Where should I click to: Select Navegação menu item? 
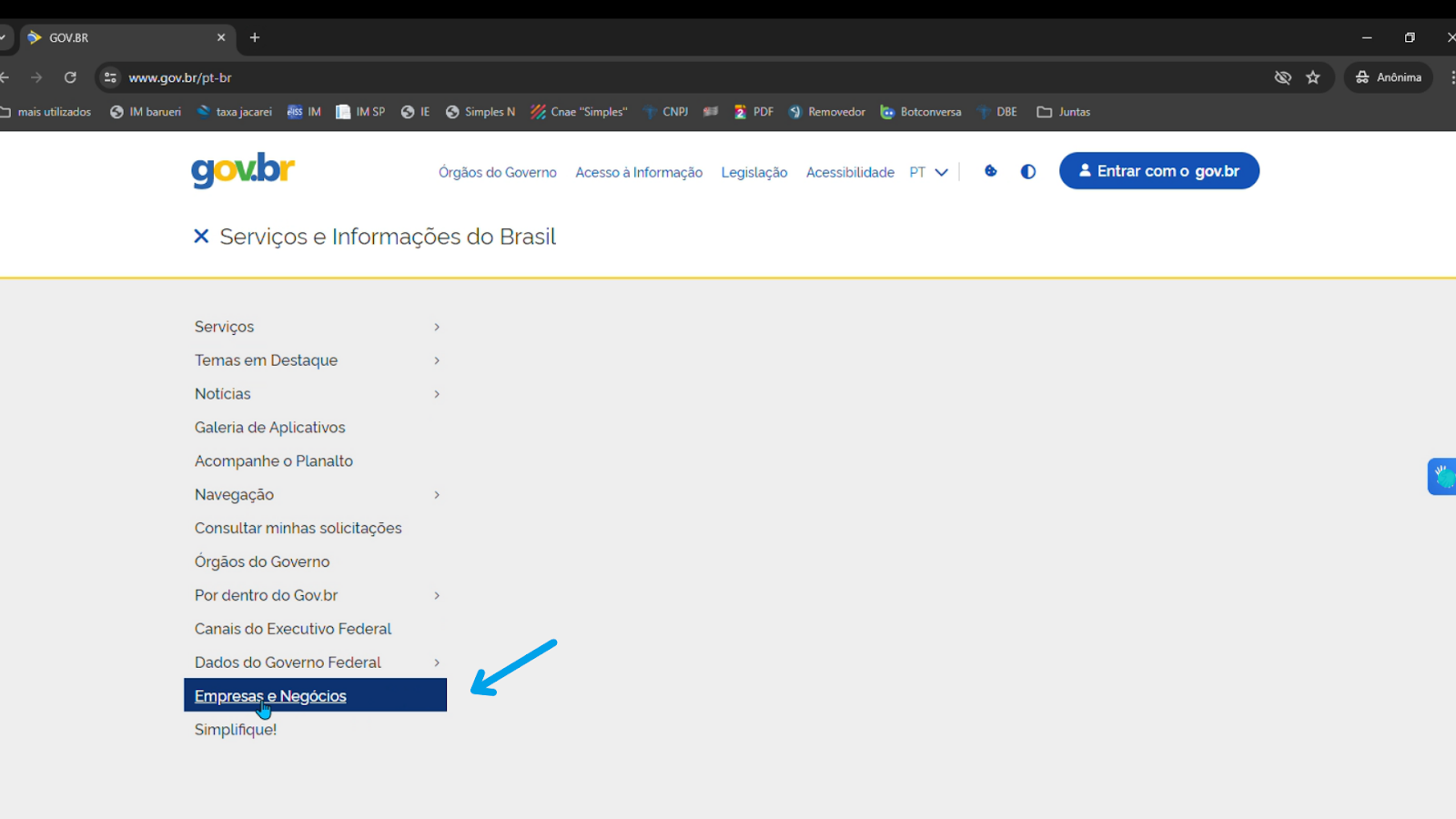(234, 495)
